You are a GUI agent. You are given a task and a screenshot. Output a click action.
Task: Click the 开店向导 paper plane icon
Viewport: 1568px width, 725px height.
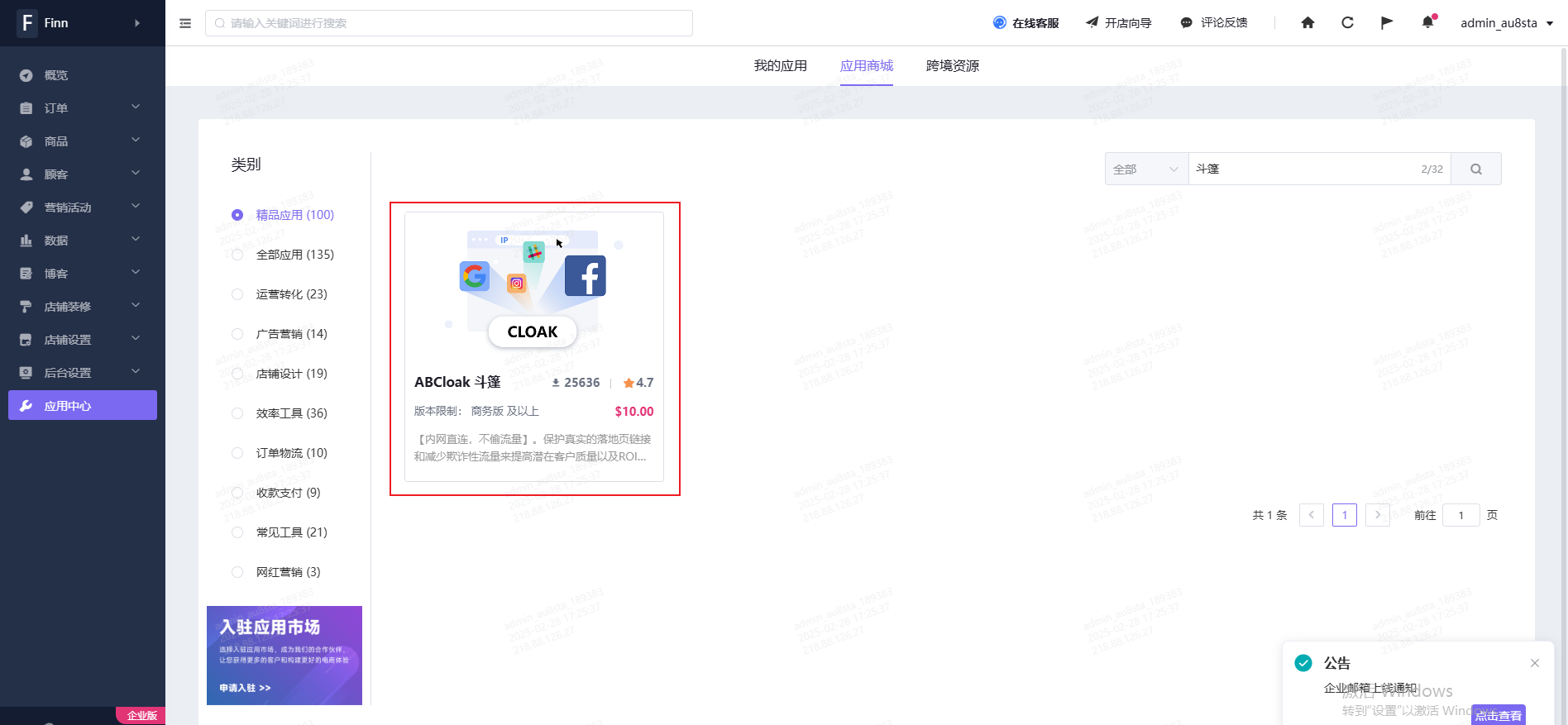pyautogui.click(x=1092, y=23)
